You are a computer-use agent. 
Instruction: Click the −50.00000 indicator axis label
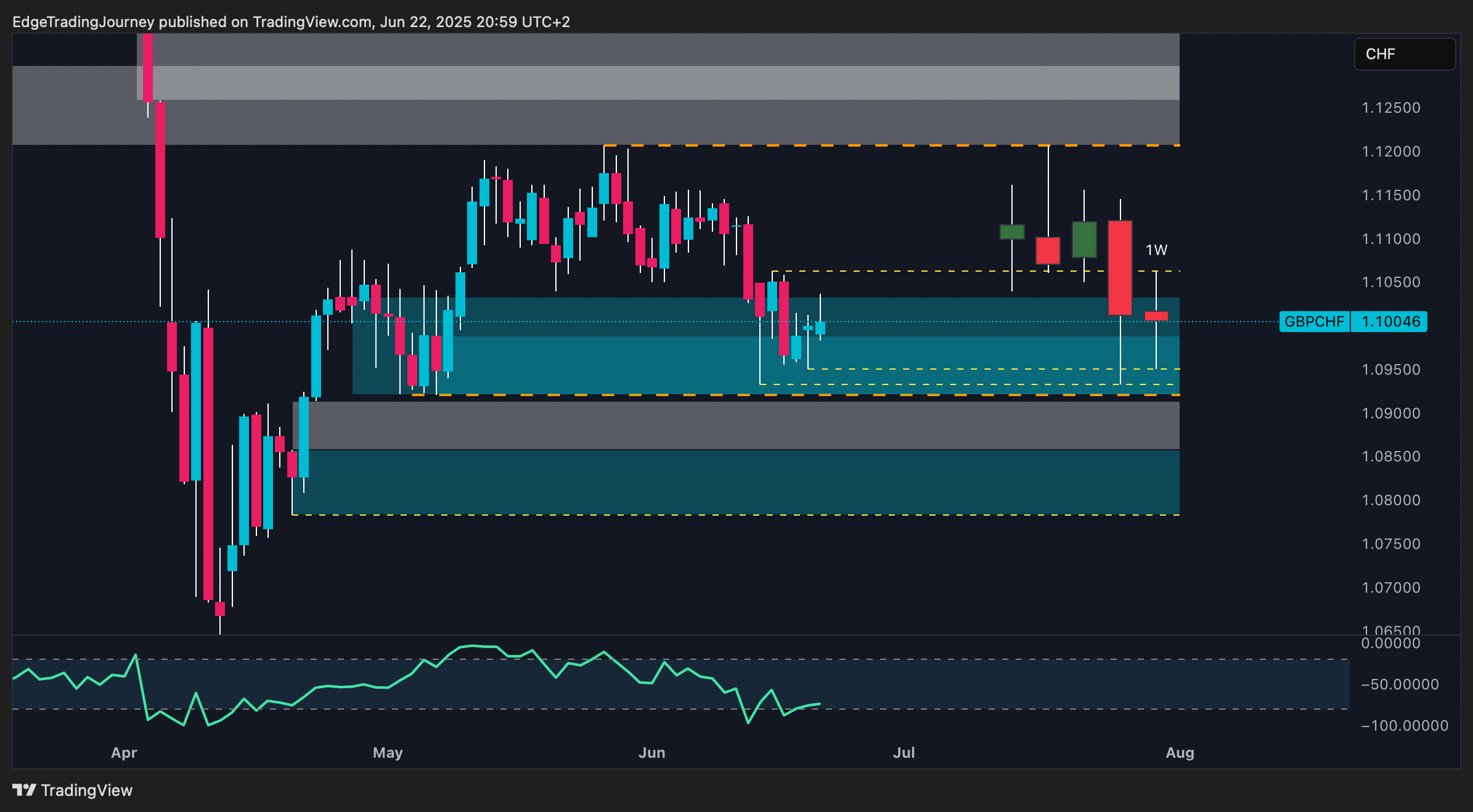pos(1400,684)
